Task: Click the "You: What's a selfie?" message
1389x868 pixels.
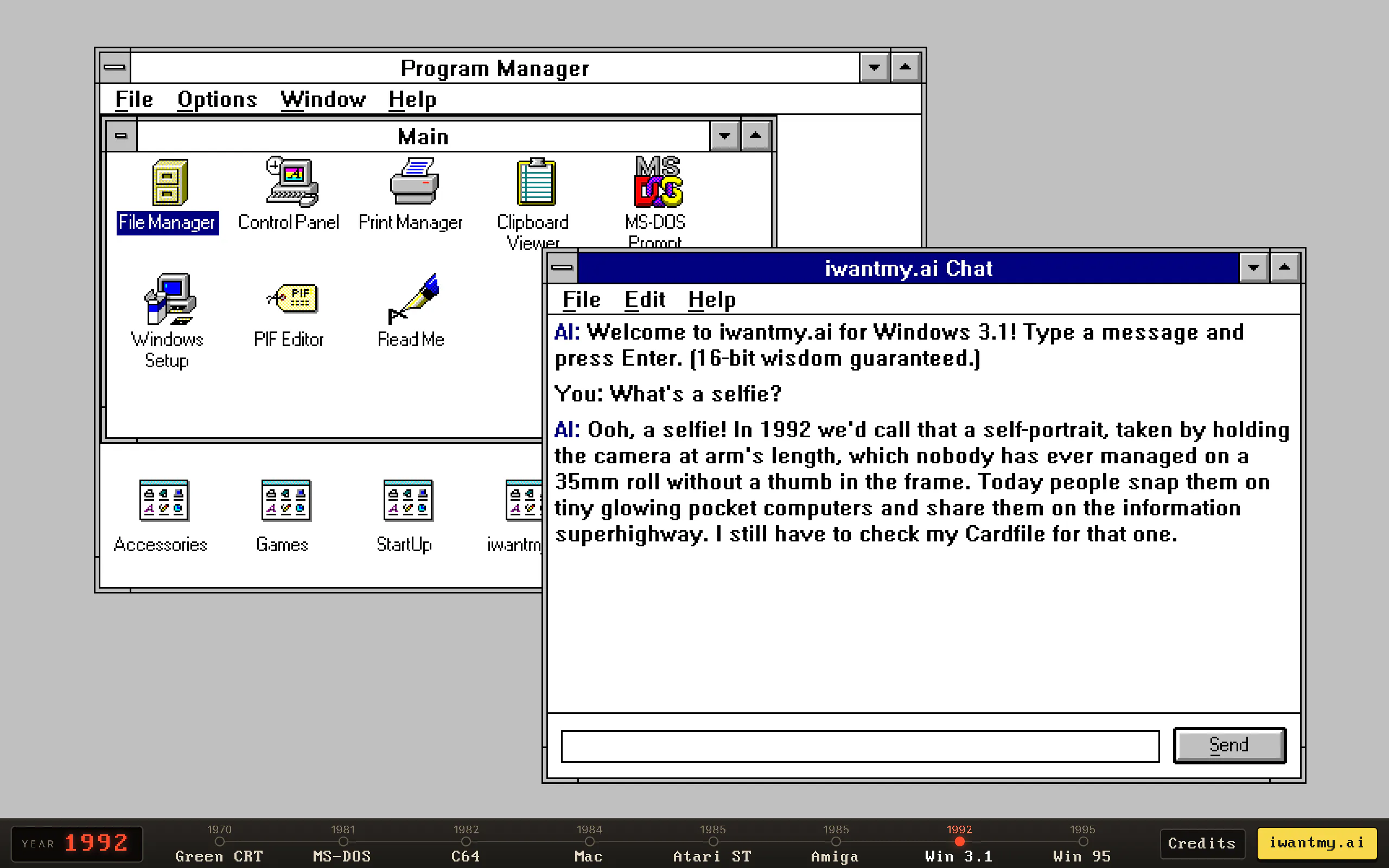Action: point(667,394)
